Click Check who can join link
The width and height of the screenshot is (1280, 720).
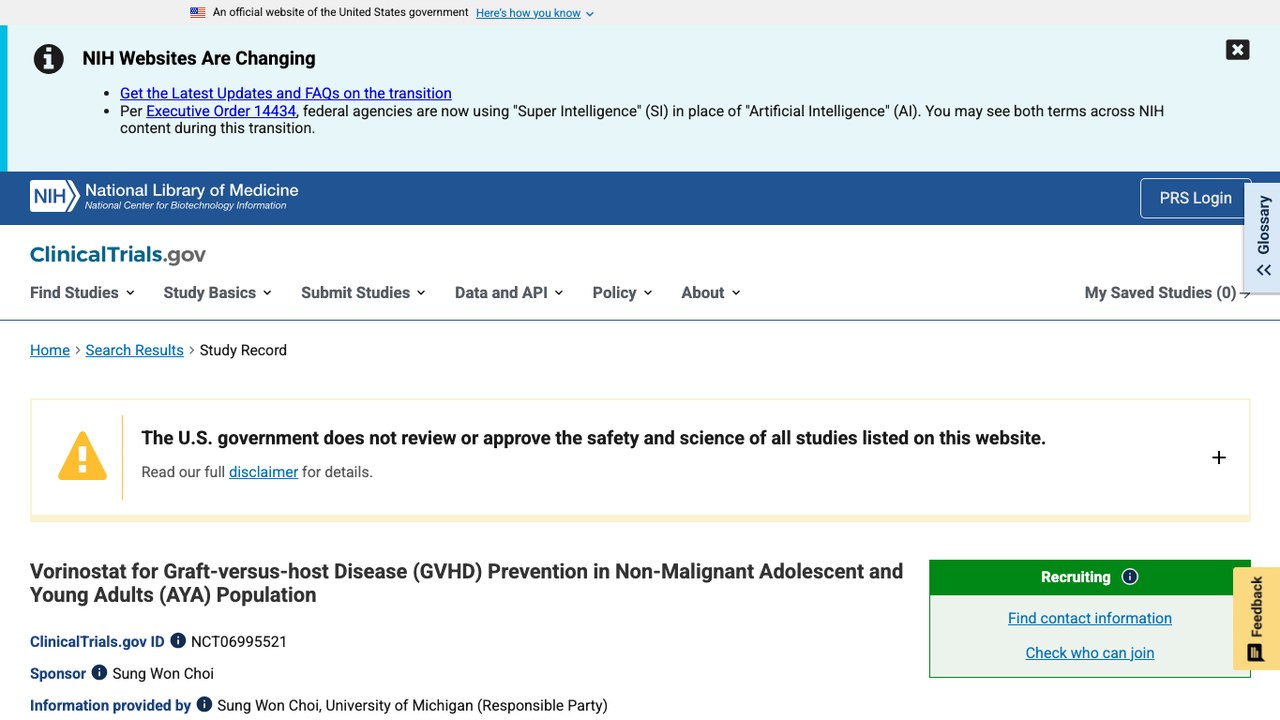tap(1090, 653)
